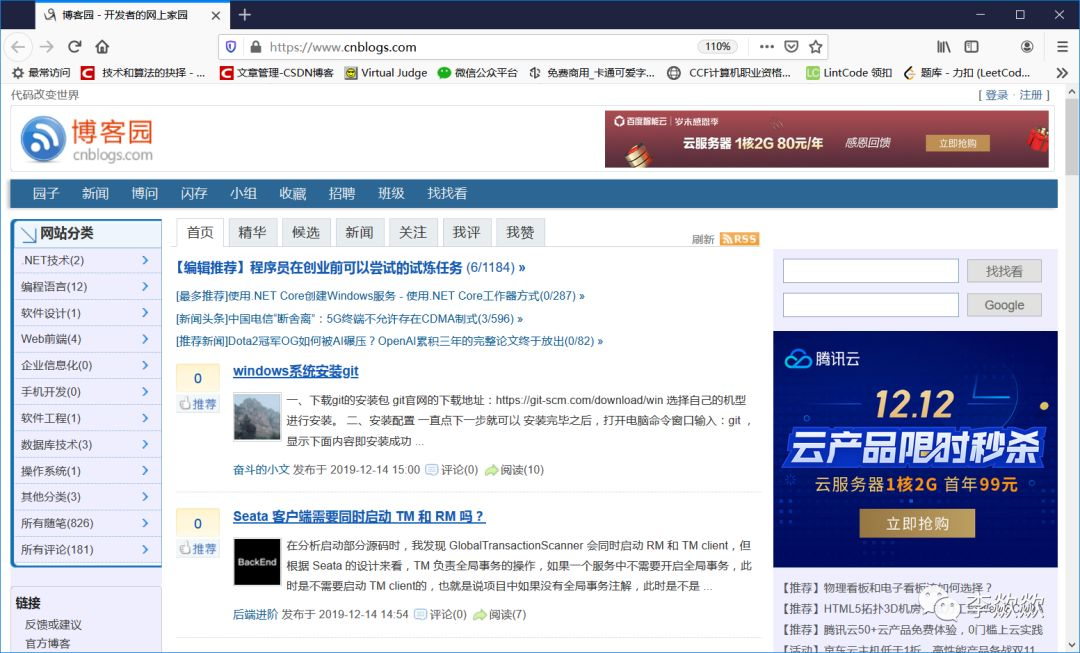Bookmark this page with the star icon
The width and height of the screenshot is (1080, 653).
click(816, 47)
